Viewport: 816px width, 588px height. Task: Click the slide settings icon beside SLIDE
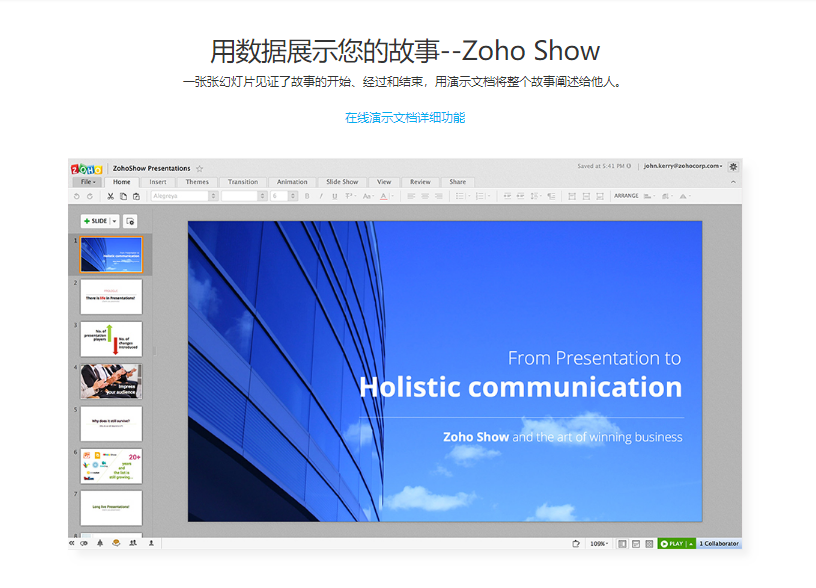tap(130, 221)
